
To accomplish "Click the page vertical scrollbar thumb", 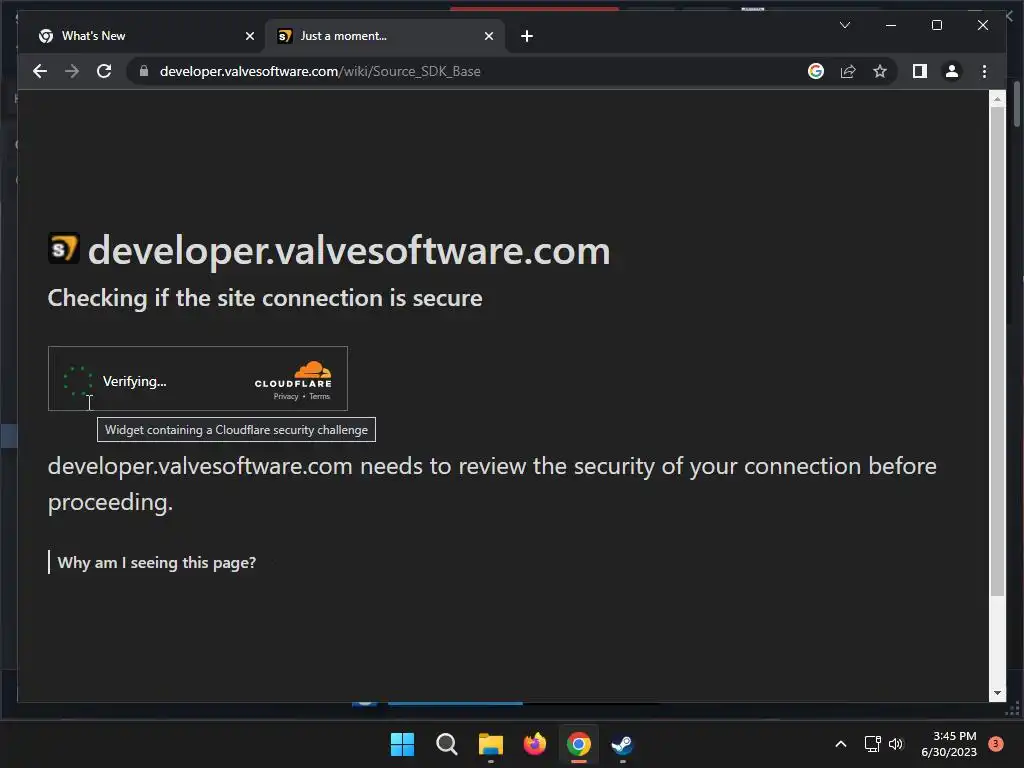I will pyautogui.click(x=997, y=351).
